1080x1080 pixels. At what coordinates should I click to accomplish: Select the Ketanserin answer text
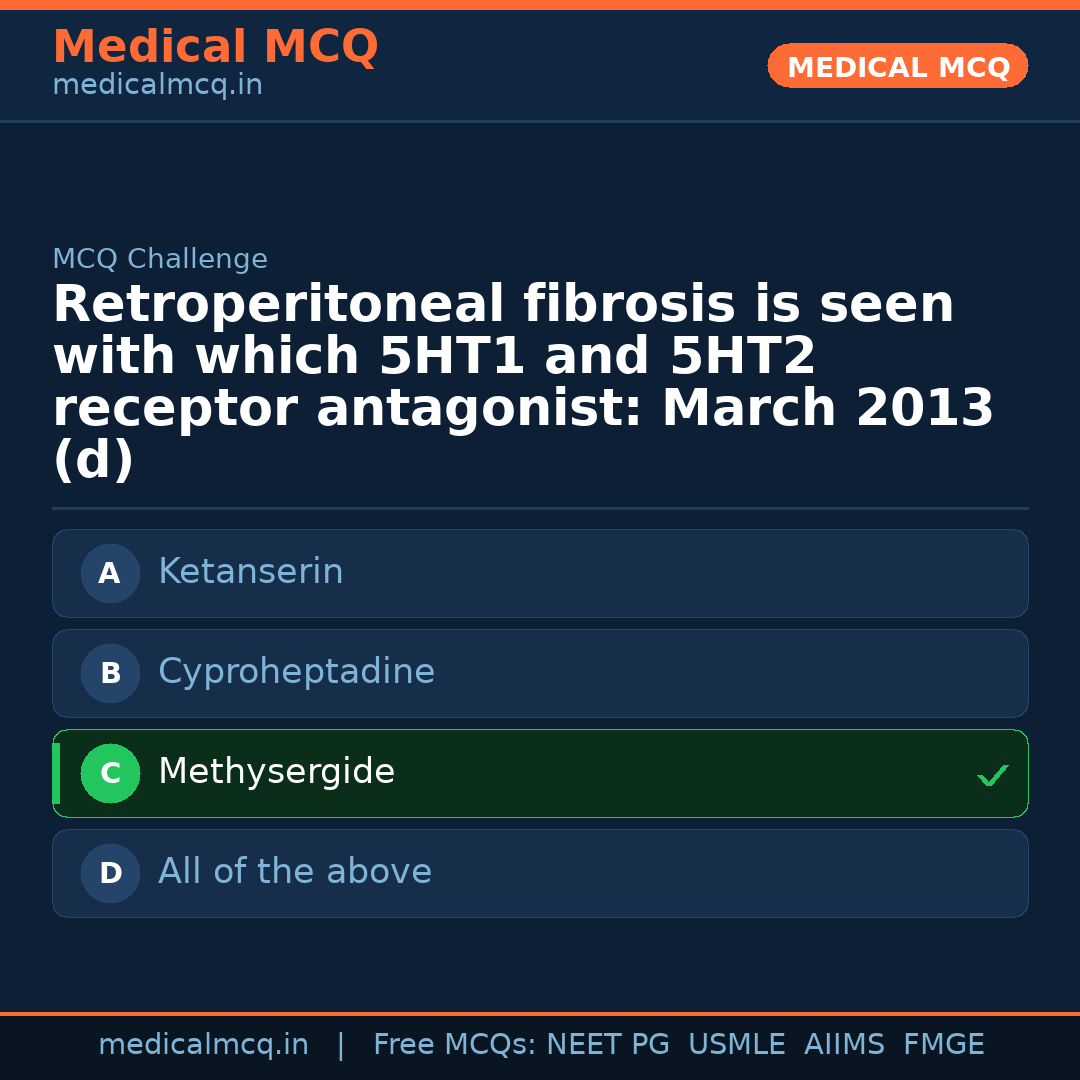250,572
